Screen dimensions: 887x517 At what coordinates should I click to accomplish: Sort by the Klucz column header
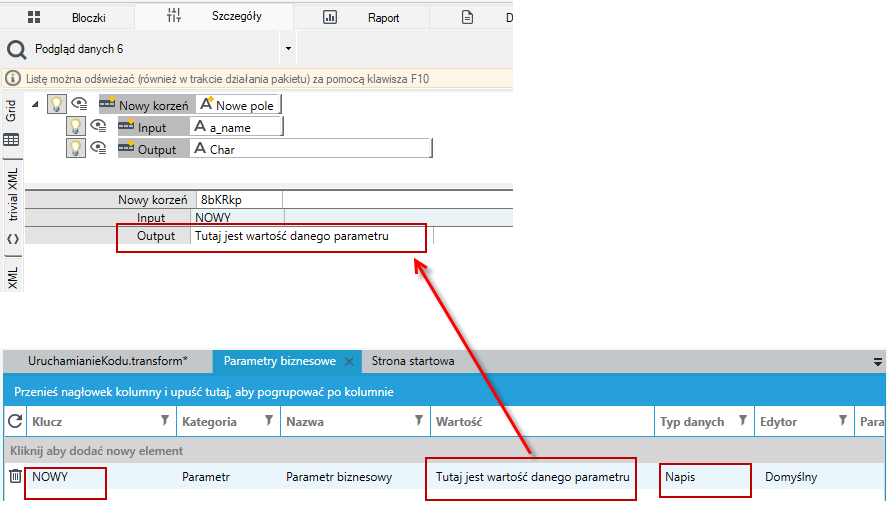(x=48, y=421)
